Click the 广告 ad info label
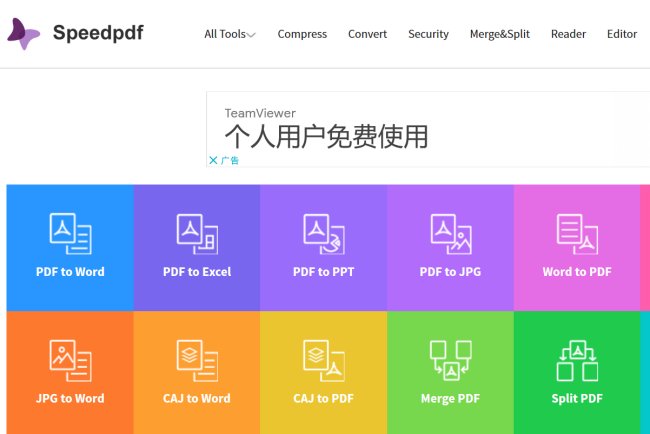The width and height of the screenshot is (650, 434). pyautogui.click(x=230, y=160)
